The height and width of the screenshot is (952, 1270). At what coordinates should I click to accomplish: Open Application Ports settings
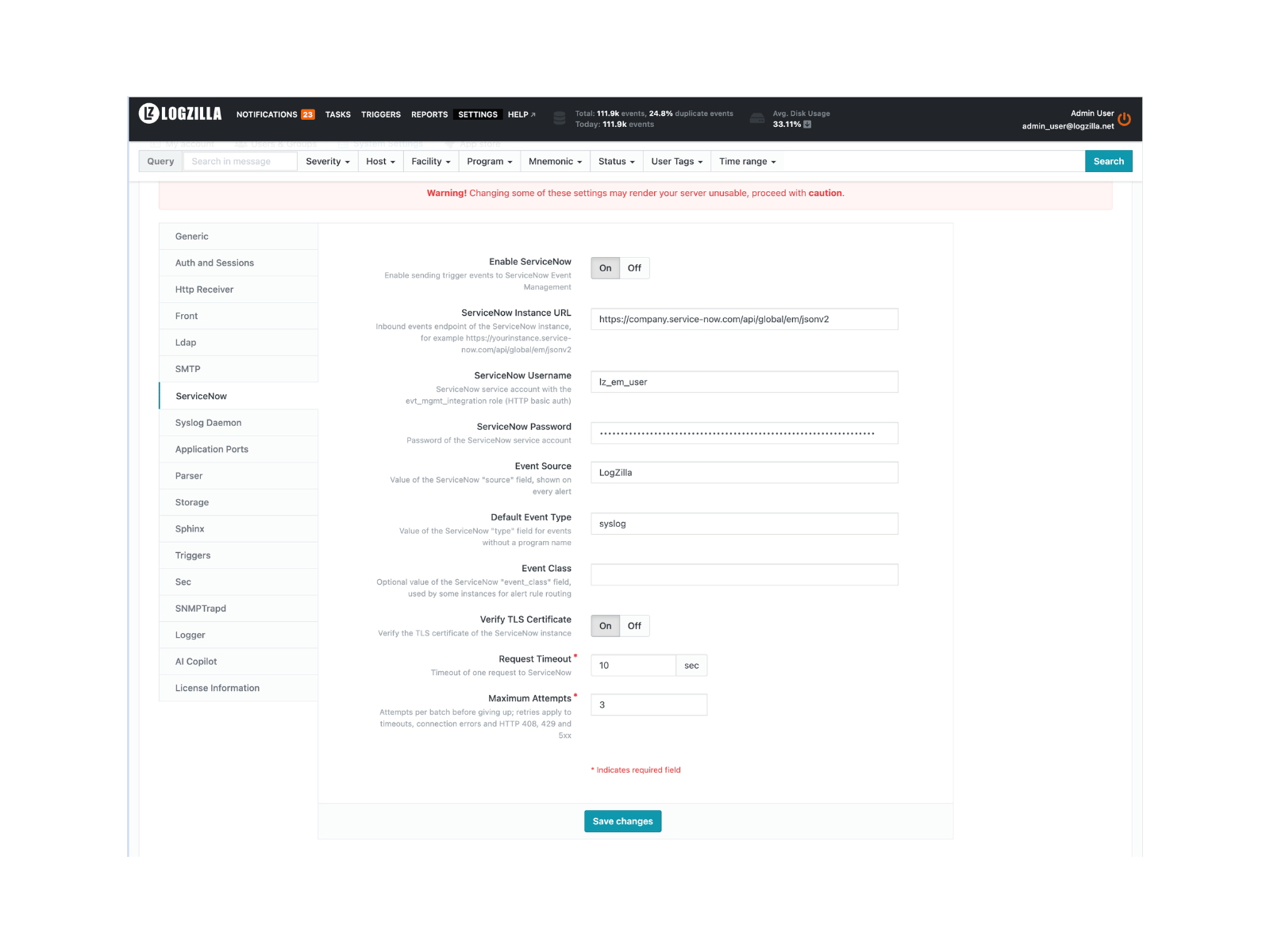239,449
